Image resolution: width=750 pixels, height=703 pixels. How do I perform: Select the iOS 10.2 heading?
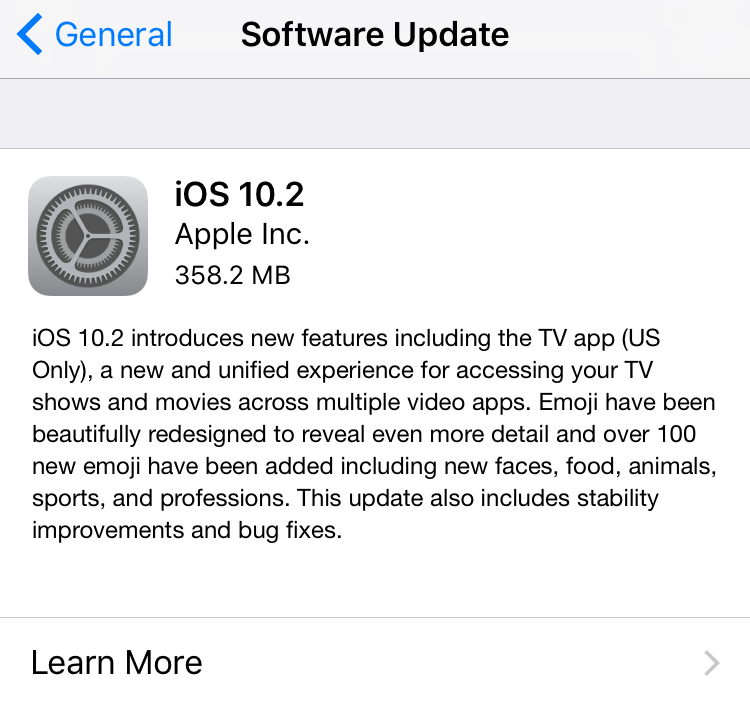239,195
